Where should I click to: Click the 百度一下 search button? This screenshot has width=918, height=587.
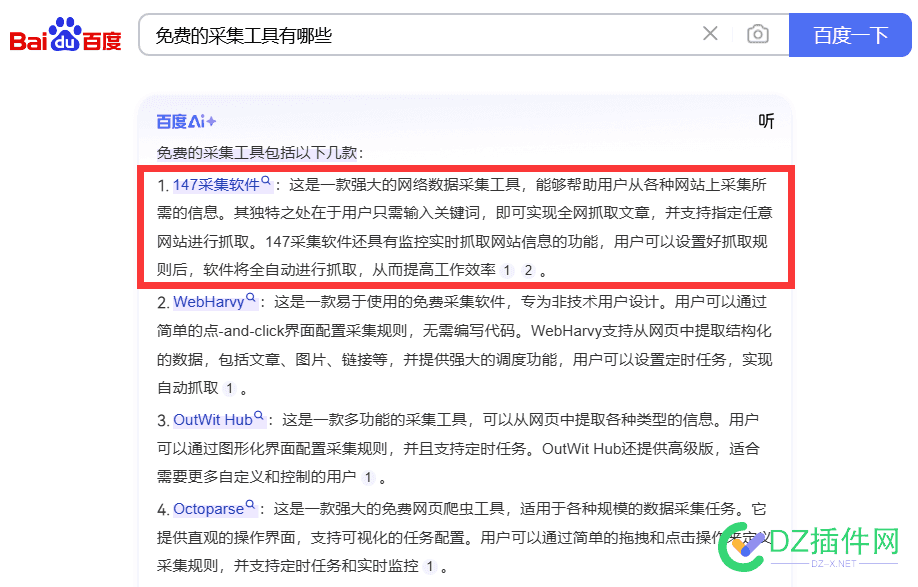850,35
